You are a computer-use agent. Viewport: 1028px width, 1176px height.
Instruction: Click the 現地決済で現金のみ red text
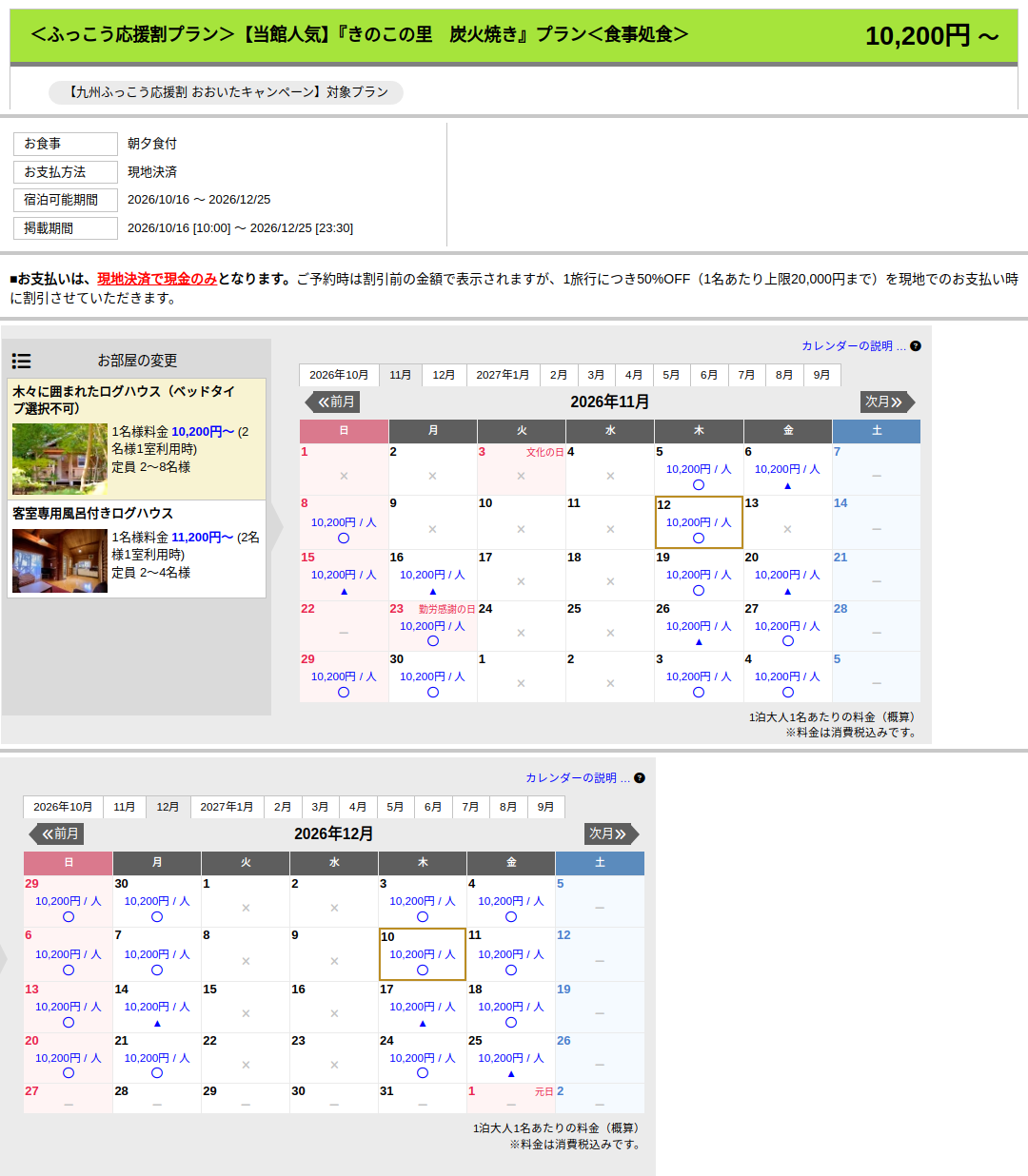(157, 279)
